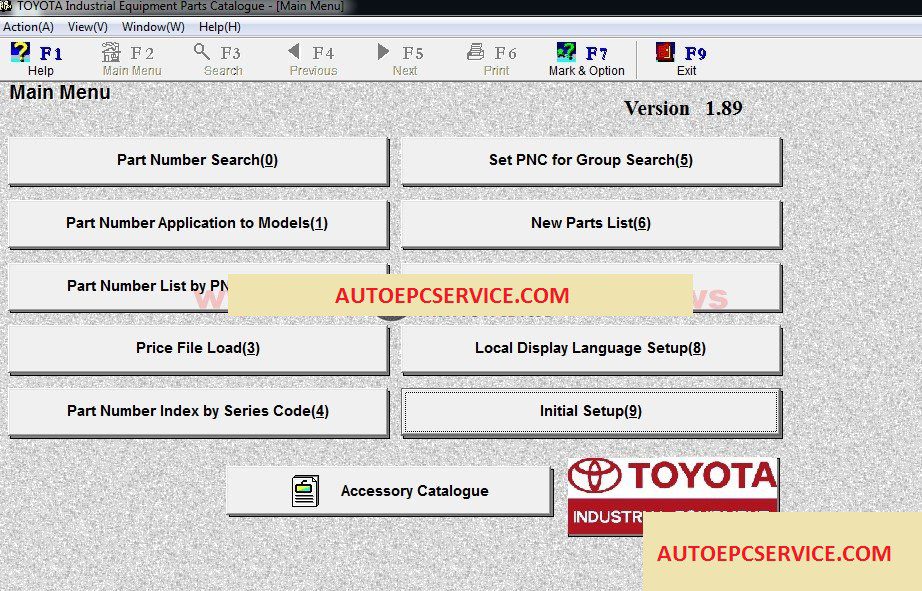Image resolution: width=922 pixels, height=591 pixels.
Task: Open Help with the F1 toolbar icon
Action: click(20, 52)
